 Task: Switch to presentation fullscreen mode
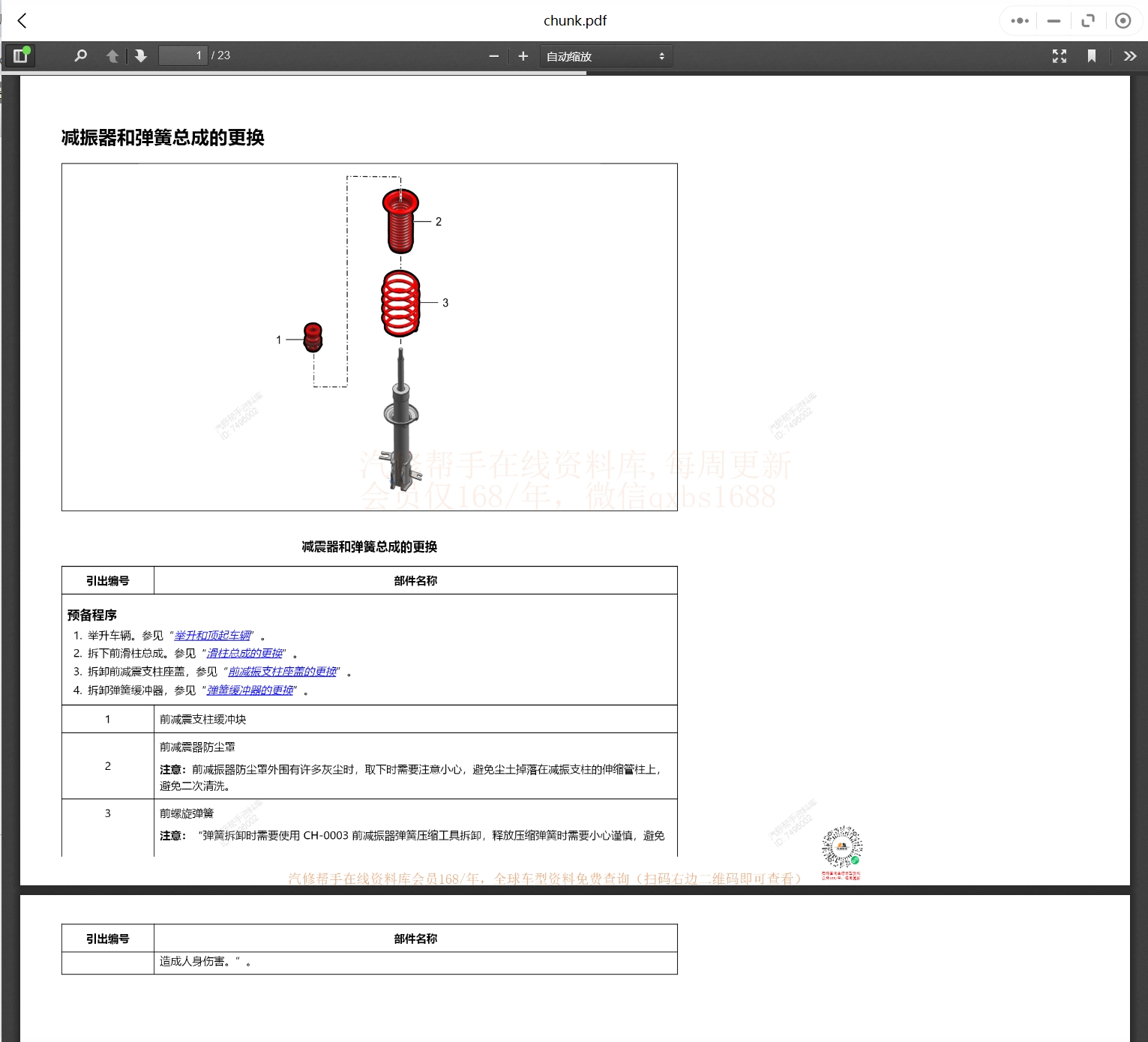pos(1059,56)
